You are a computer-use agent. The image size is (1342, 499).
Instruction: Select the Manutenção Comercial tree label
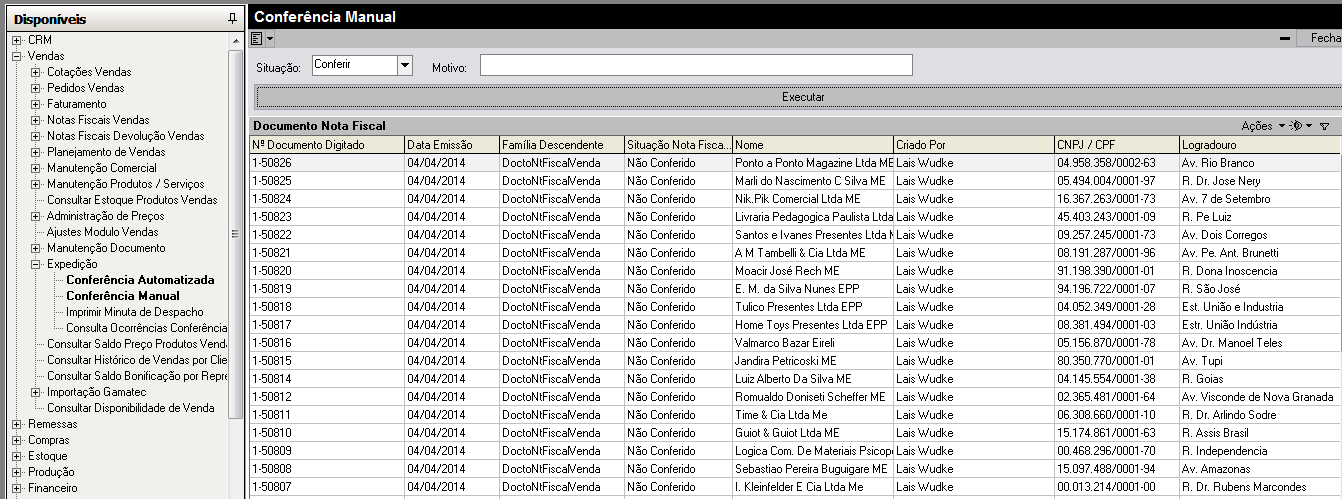102,168
